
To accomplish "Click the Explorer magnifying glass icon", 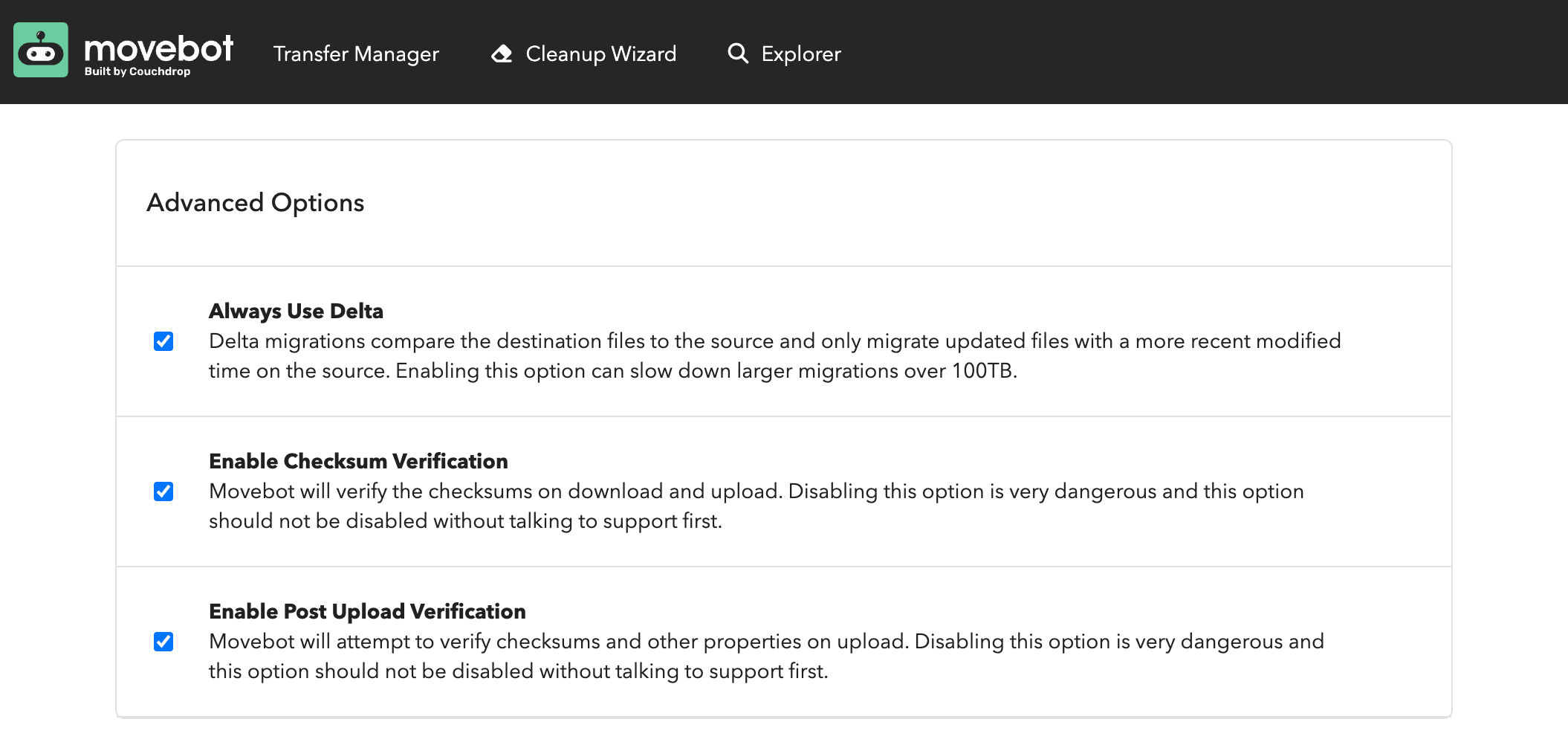I will click(737, 53).
